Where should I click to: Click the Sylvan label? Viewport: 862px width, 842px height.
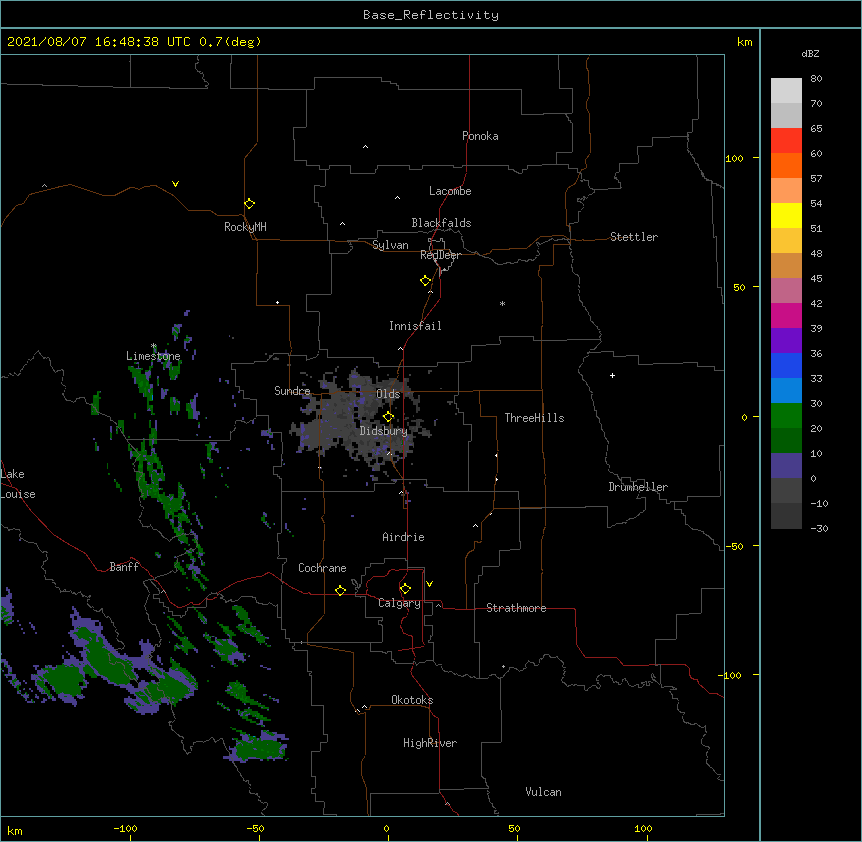[x=390, y=245]
